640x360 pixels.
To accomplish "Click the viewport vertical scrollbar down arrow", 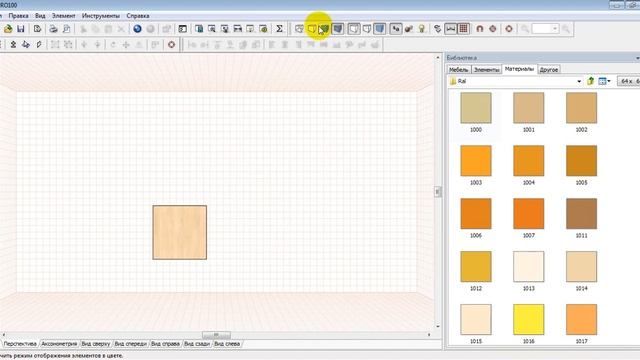I will 438,327.
